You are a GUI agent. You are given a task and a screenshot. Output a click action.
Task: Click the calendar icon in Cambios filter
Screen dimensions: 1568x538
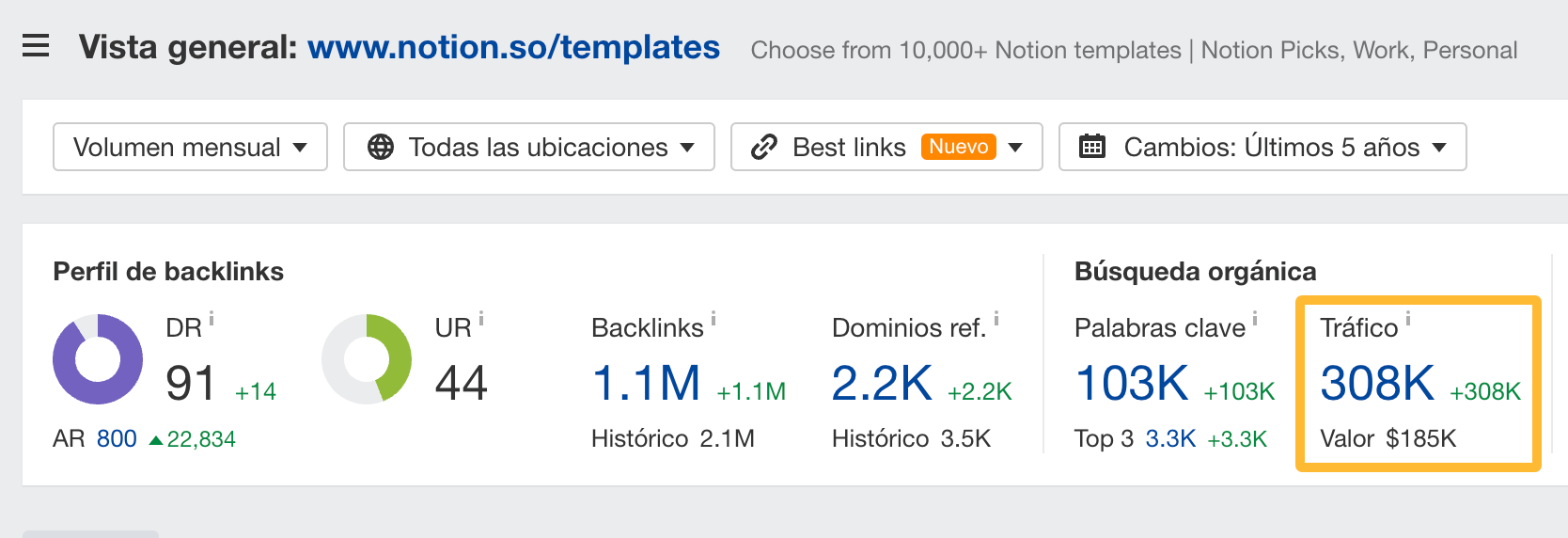(1092, 147)
